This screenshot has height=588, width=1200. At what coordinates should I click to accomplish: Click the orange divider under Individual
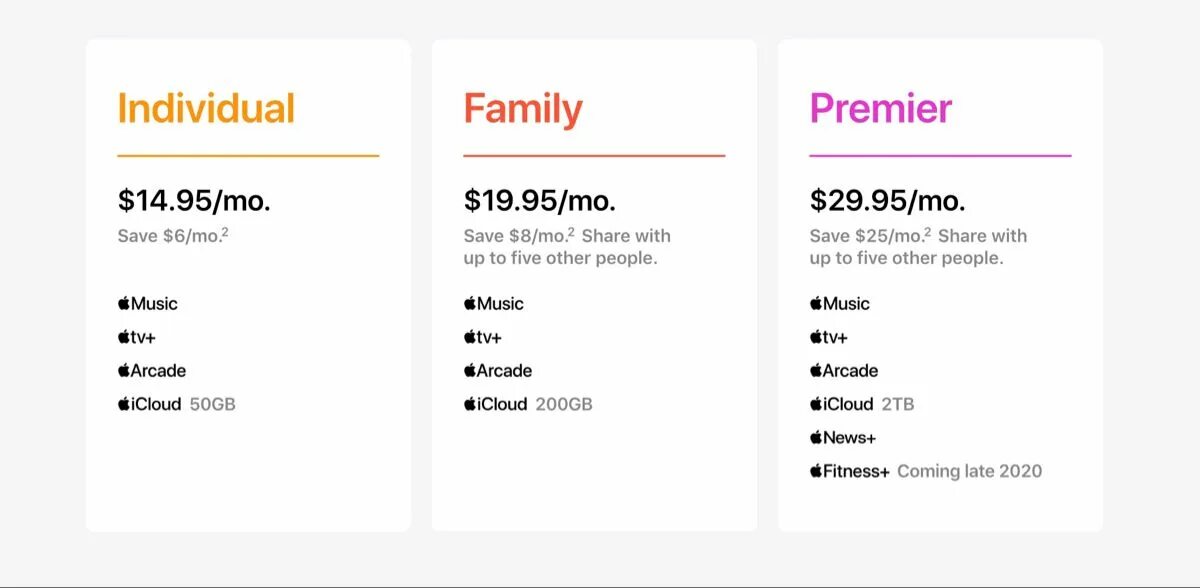pos(248,156)
